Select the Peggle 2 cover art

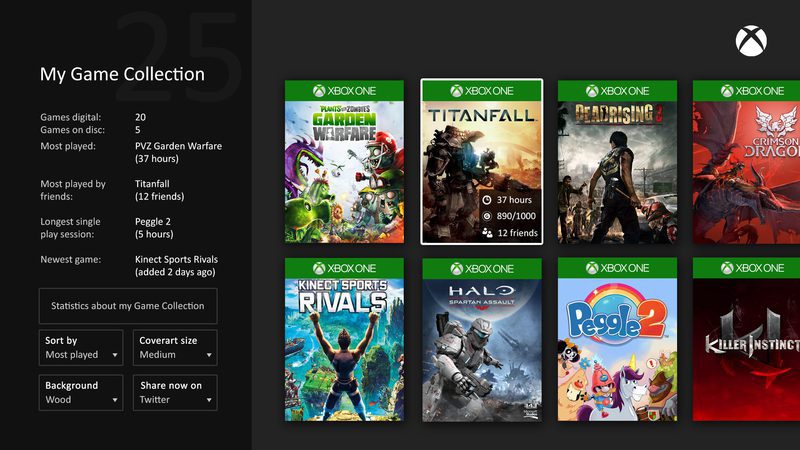(617, 349)
